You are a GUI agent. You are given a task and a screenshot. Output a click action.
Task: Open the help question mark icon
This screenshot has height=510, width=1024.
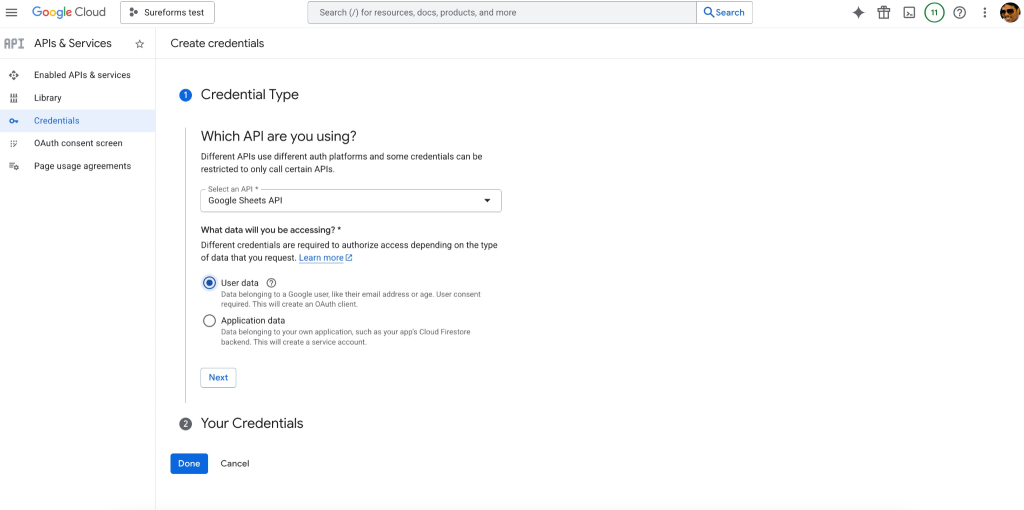pos(959,12)
